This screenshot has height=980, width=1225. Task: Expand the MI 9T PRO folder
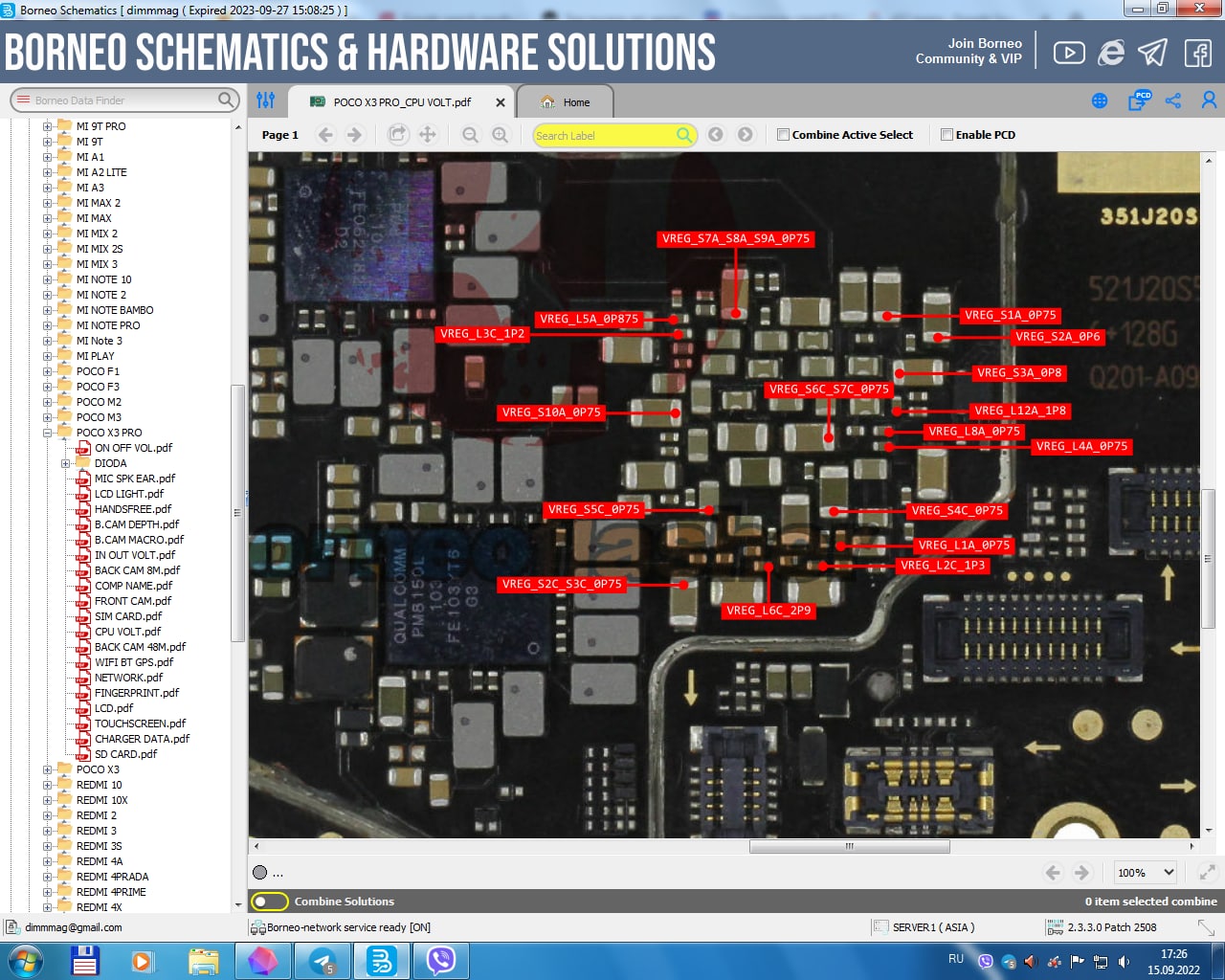(x=47, y=126)
